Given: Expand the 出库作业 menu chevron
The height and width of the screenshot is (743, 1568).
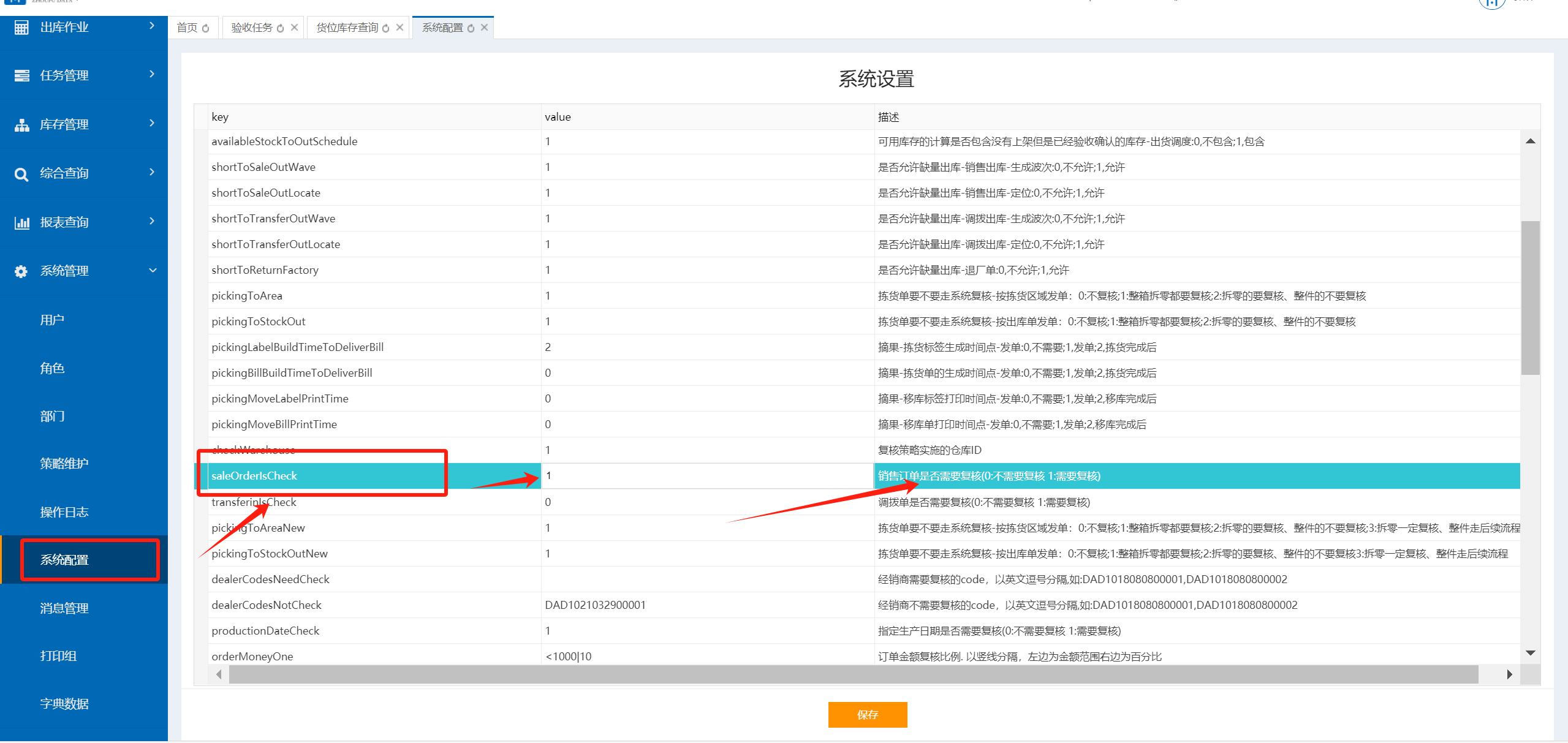Looking at the screenshot, I should (152, 26).
